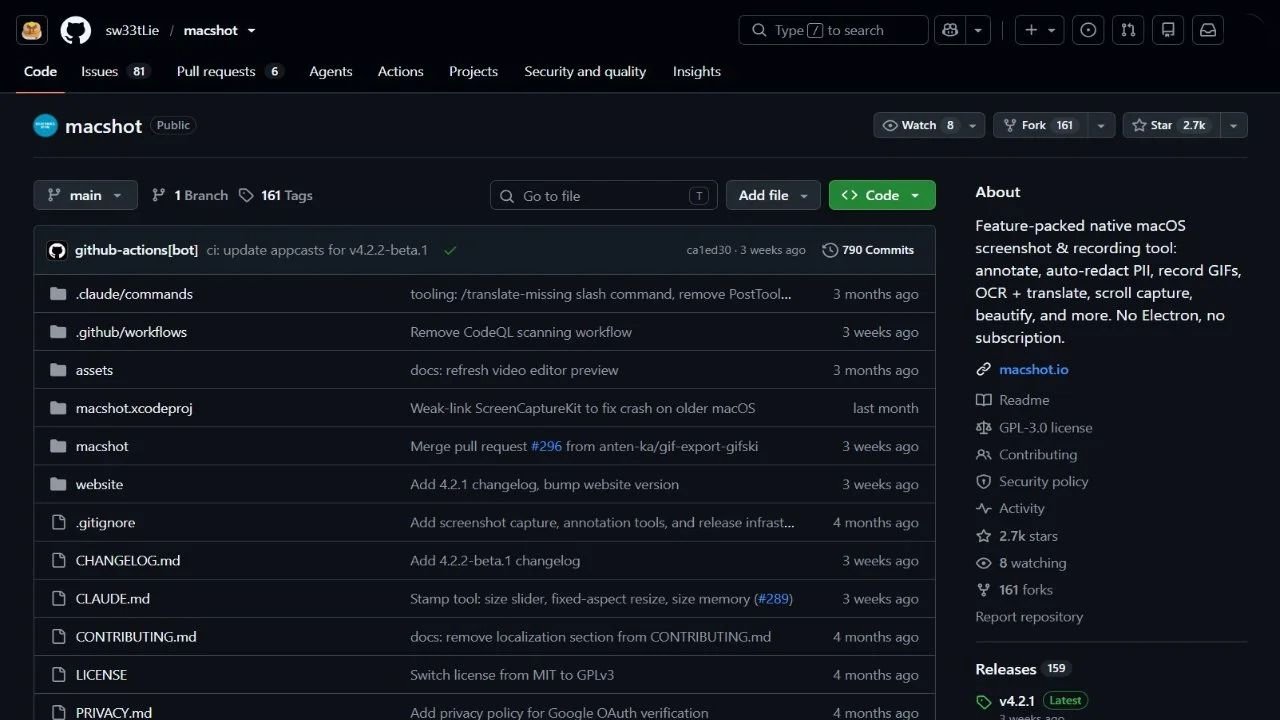Click the Go to file search field

603,195
